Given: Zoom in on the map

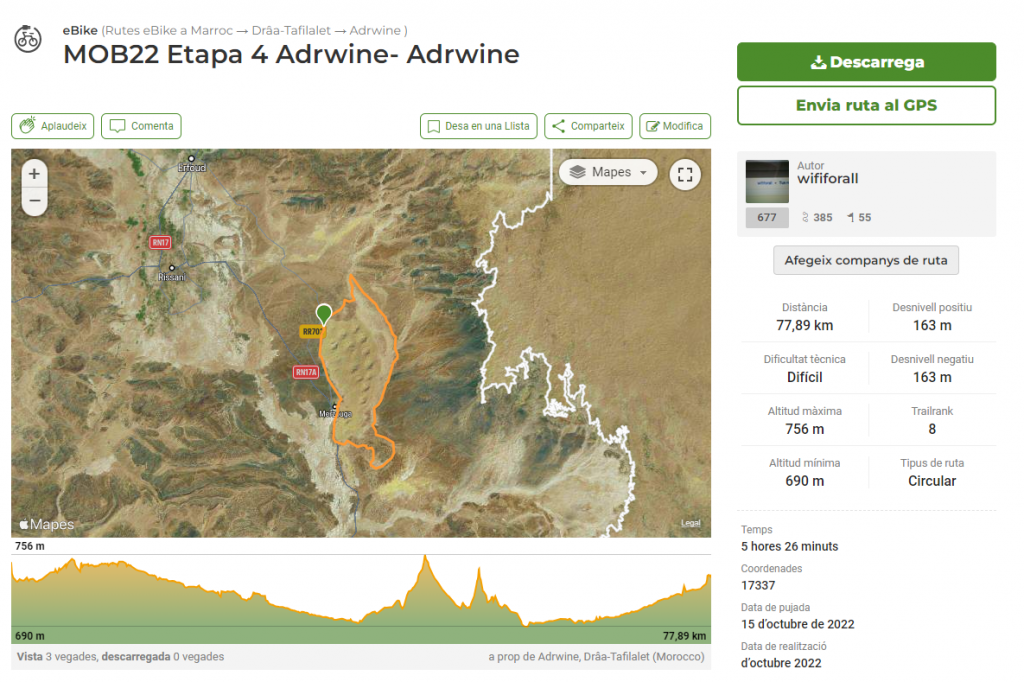Looking at the screenshot, I should tap(34, 174).
